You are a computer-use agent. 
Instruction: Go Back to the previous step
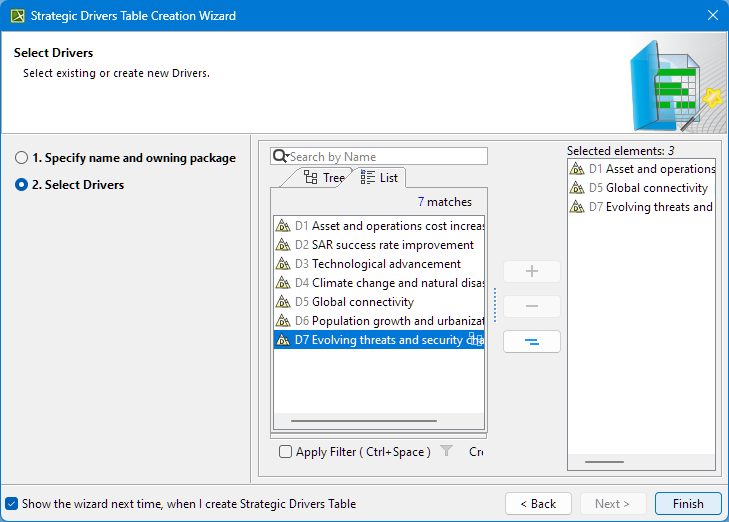pyautogui.click(x=538, y=504)
